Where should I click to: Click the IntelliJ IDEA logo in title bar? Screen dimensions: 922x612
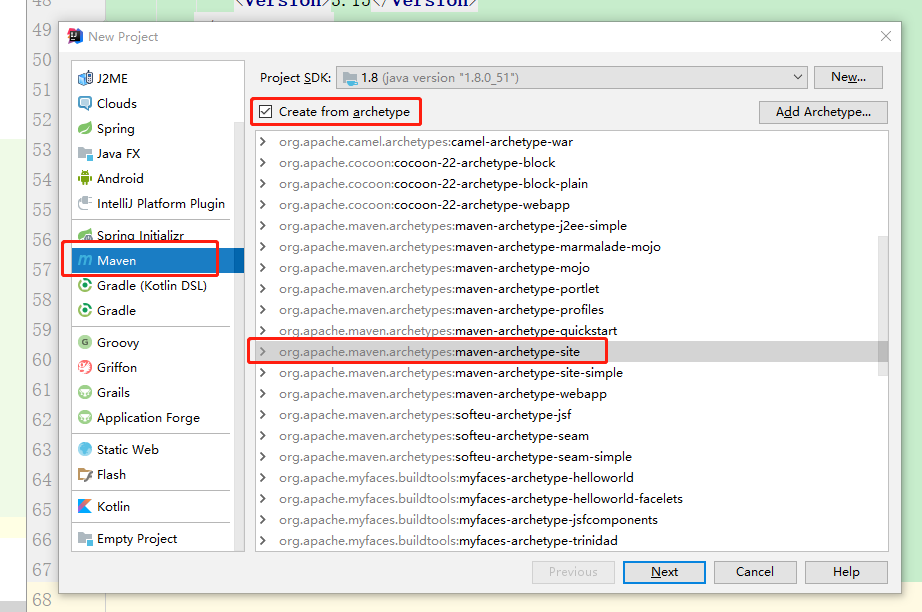pyautogui.click(x=75, y=36)
